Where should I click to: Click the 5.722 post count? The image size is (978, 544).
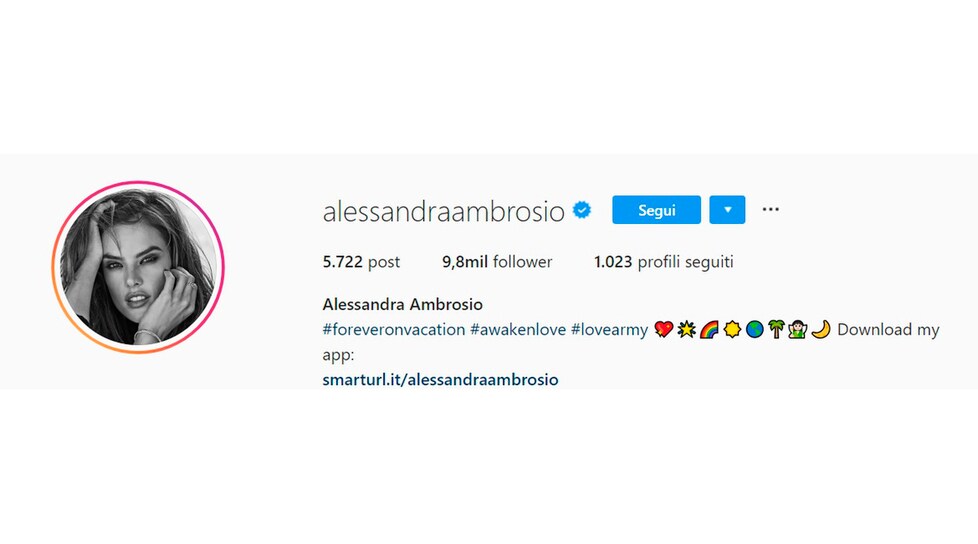point(361,262)
